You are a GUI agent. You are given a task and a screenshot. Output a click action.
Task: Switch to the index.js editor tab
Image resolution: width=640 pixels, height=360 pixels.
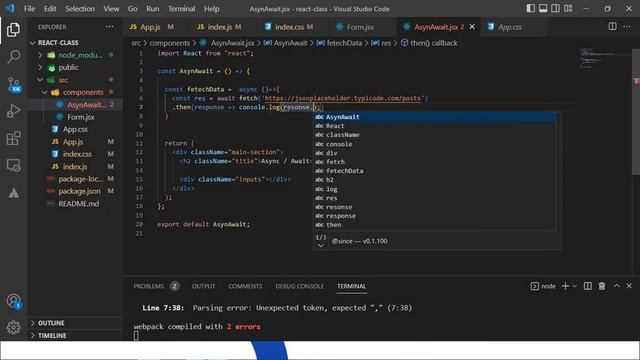tap(219, 27)
